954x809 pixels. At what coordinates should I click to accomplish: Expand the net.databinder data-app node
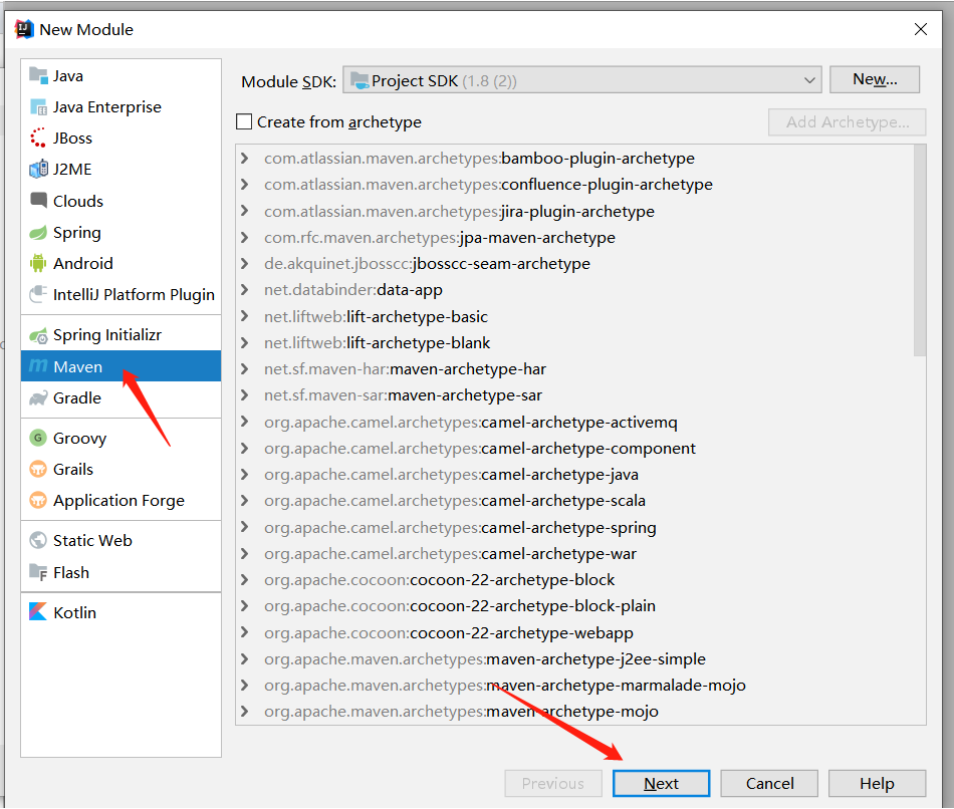[245, 290]
